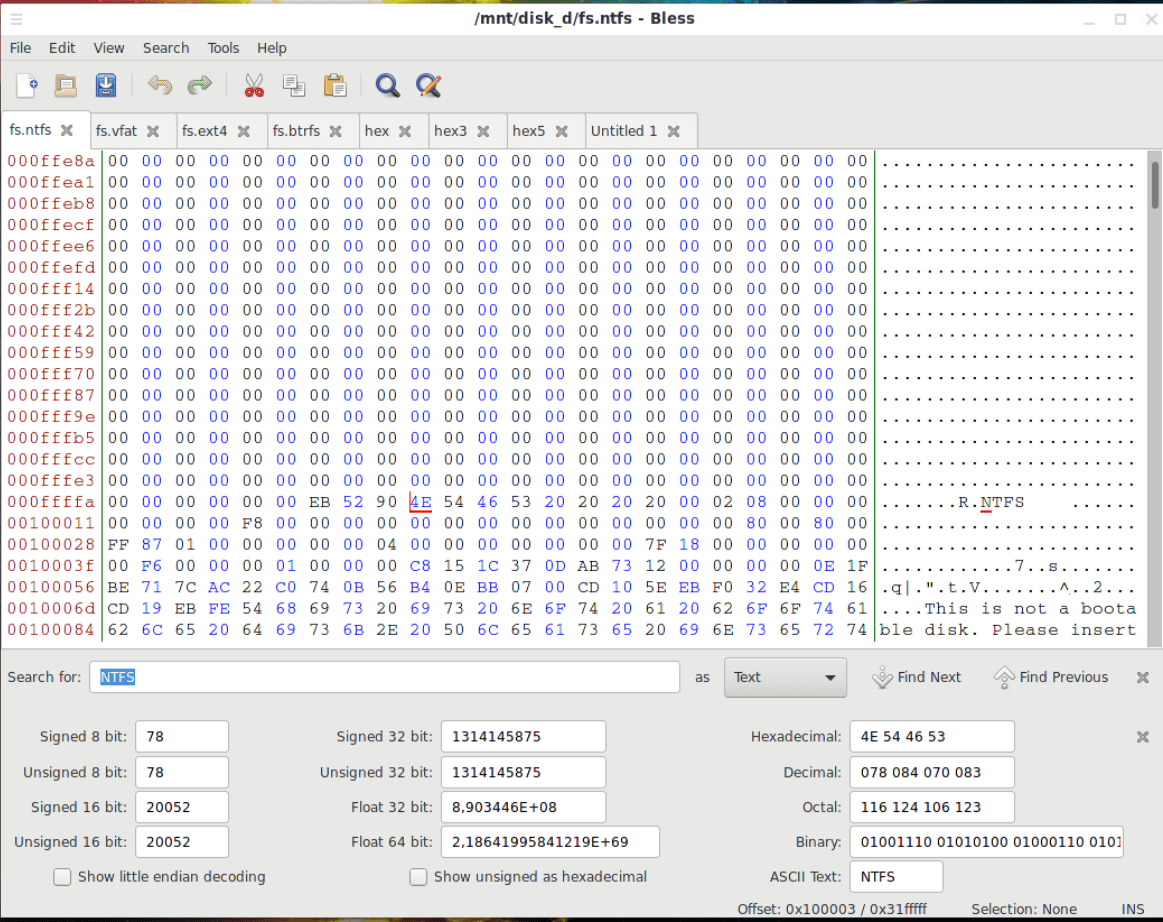Switch to the fs.btrfs tab
1163x922 pixels.
click(296, 131)
